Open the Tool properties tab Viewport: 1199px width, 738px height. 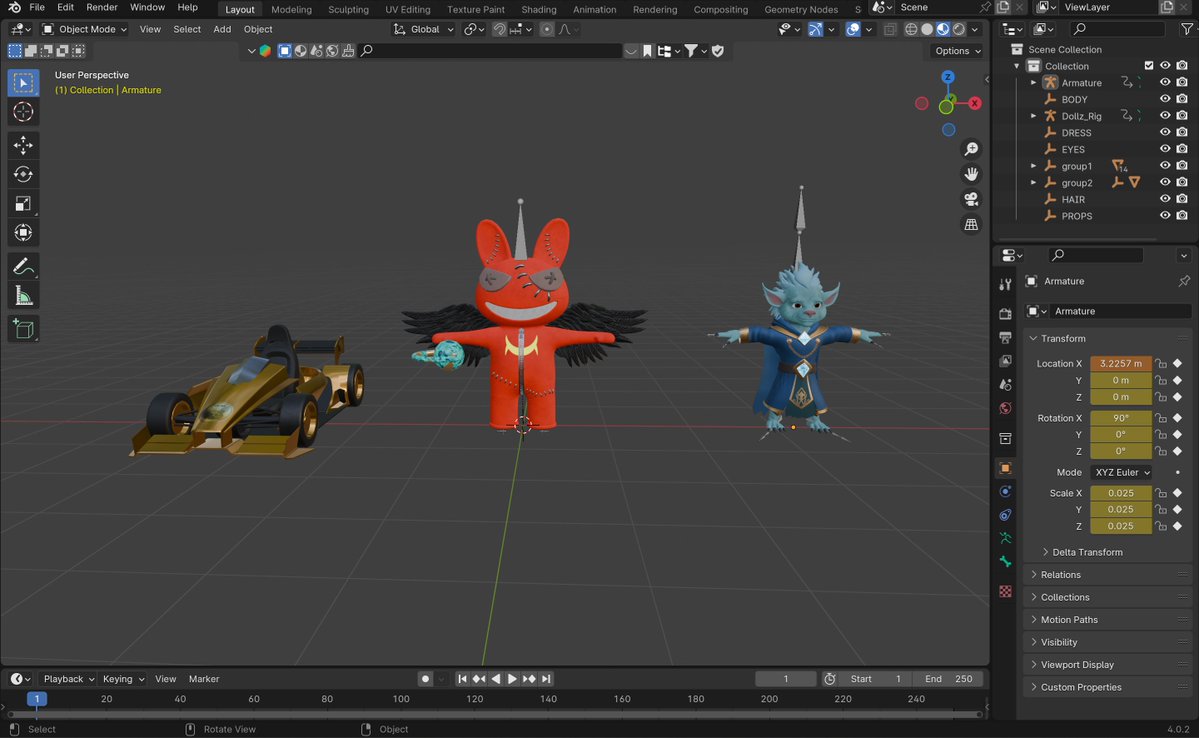[1006, 284]
